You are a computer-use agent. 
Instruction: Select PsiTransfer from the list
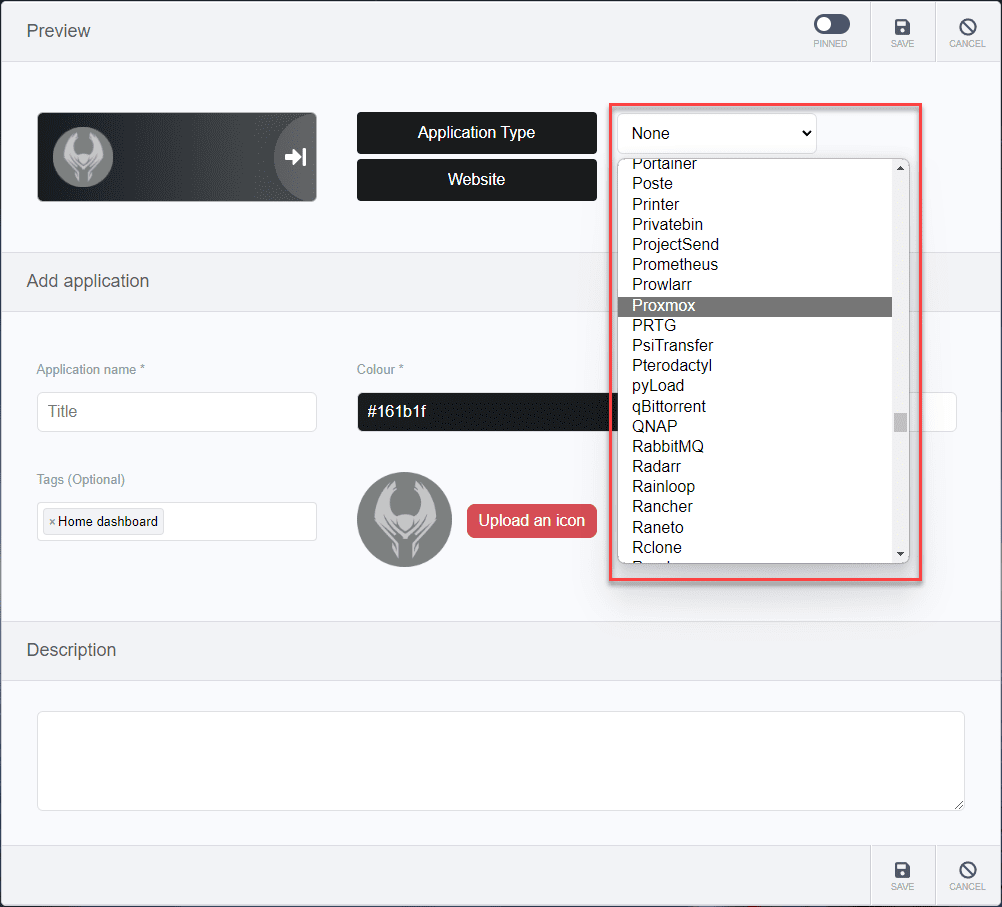click(x=755, y=346)
